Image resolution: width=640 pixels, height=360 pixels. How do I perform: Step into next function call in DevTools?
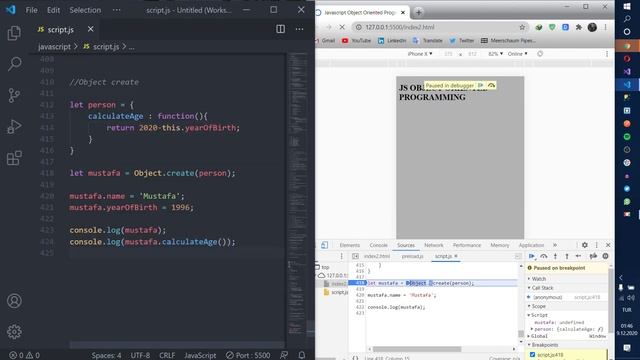(x=555, y=256)
